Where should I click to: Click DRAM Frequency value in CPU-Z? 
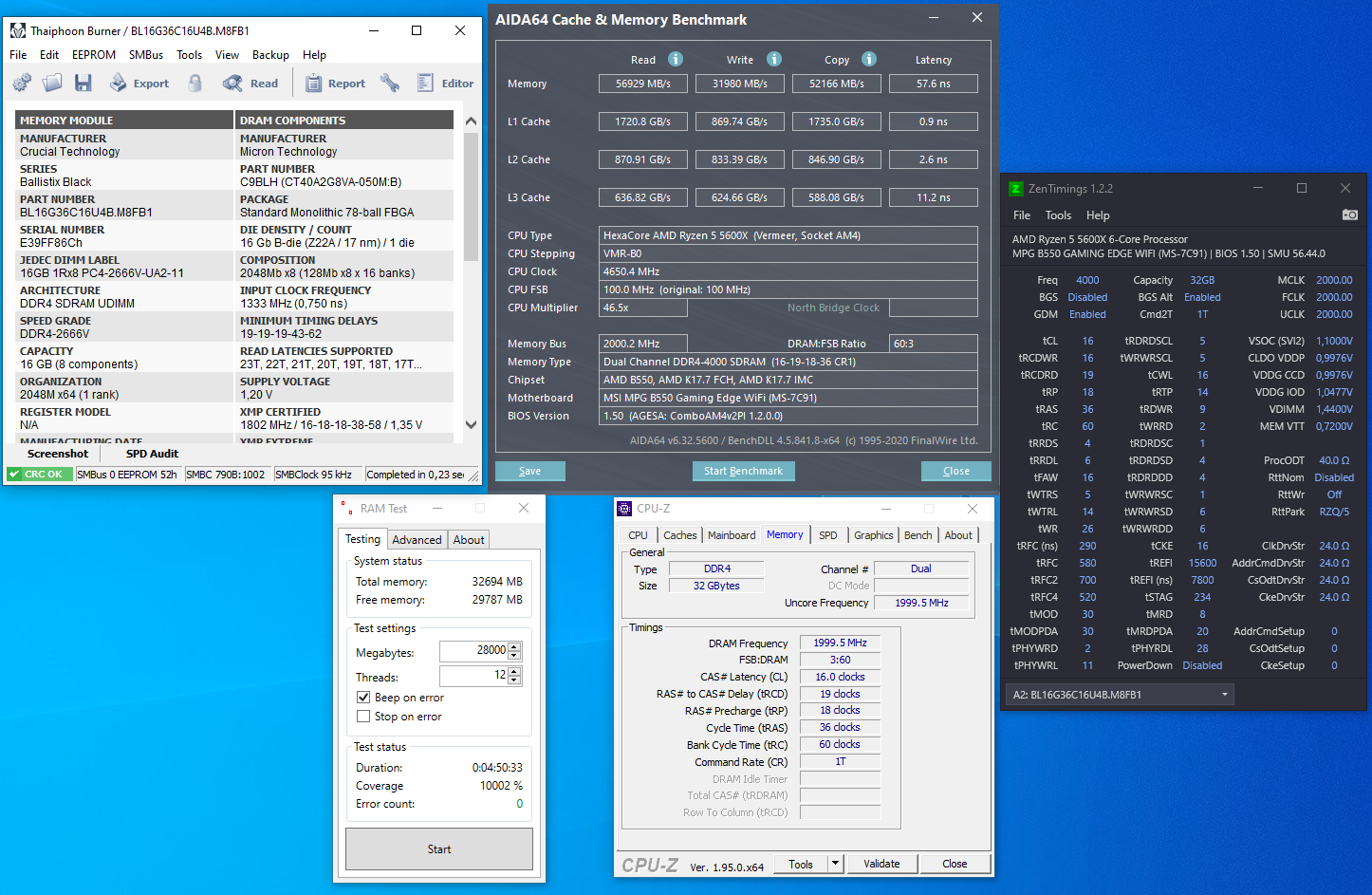click(840, 643)
